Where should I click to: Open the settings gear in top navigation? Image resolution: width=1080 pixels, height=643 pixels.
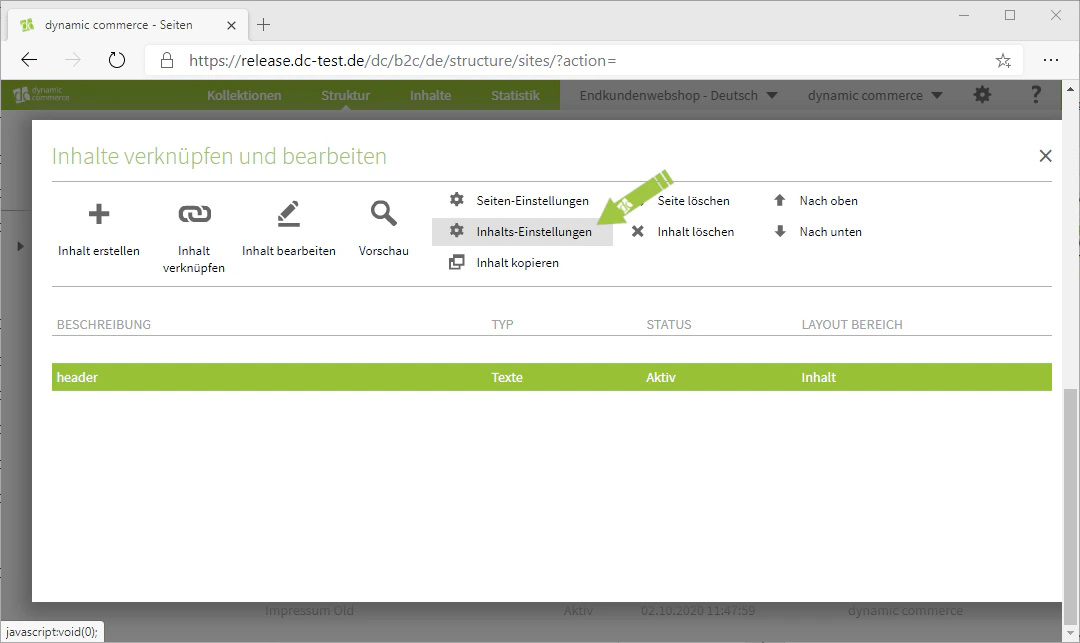[x=982, y=95]
